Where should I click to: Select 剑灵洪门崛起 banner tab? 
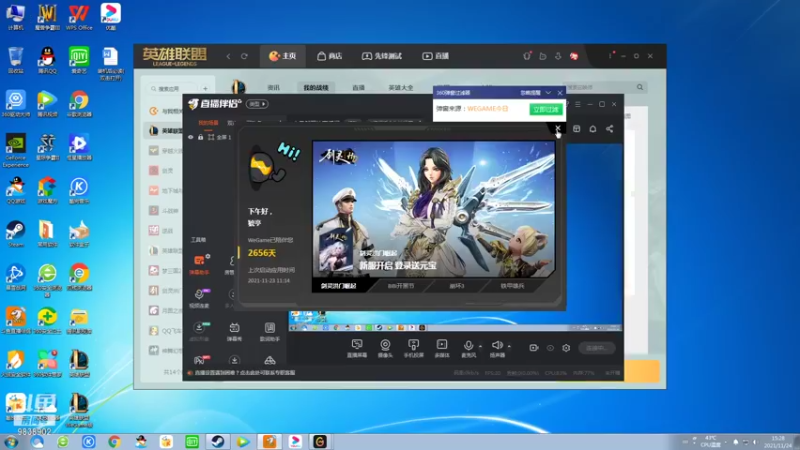(x=339, y=286)
